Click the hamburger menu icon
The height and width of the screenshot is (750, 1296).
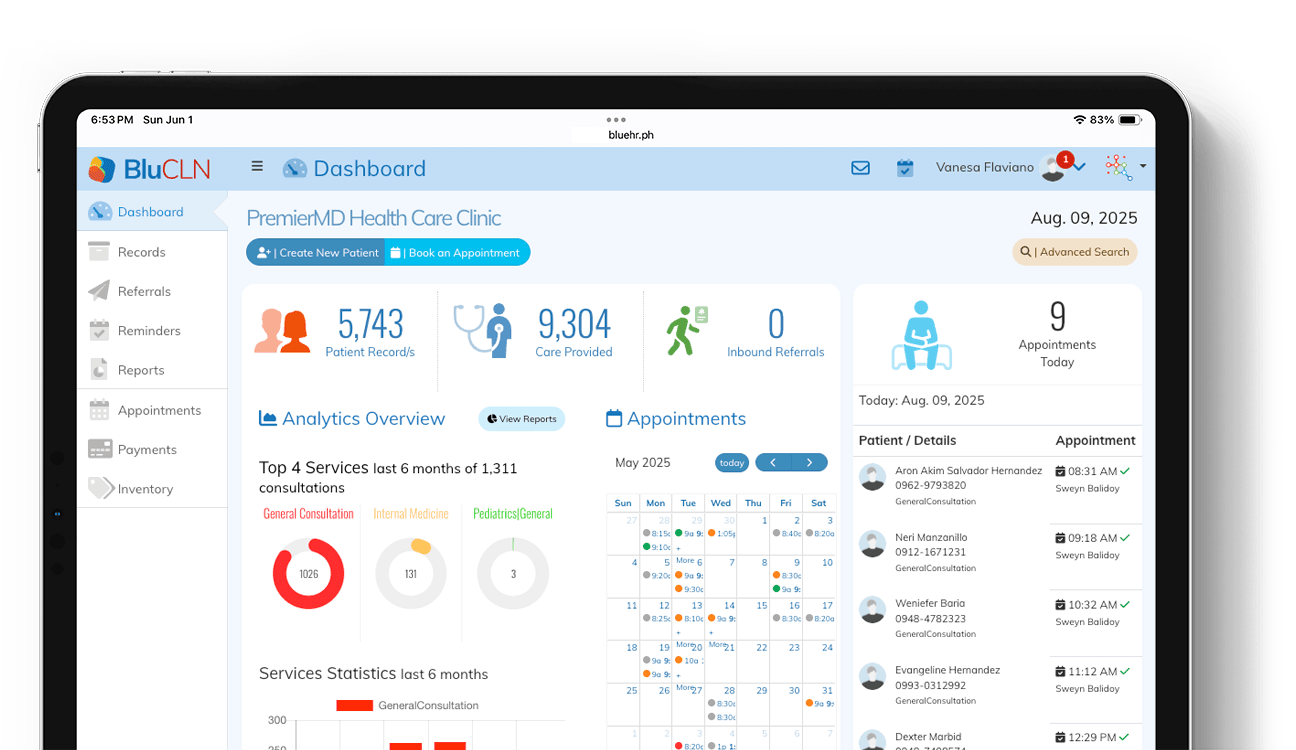coord(257,167)
